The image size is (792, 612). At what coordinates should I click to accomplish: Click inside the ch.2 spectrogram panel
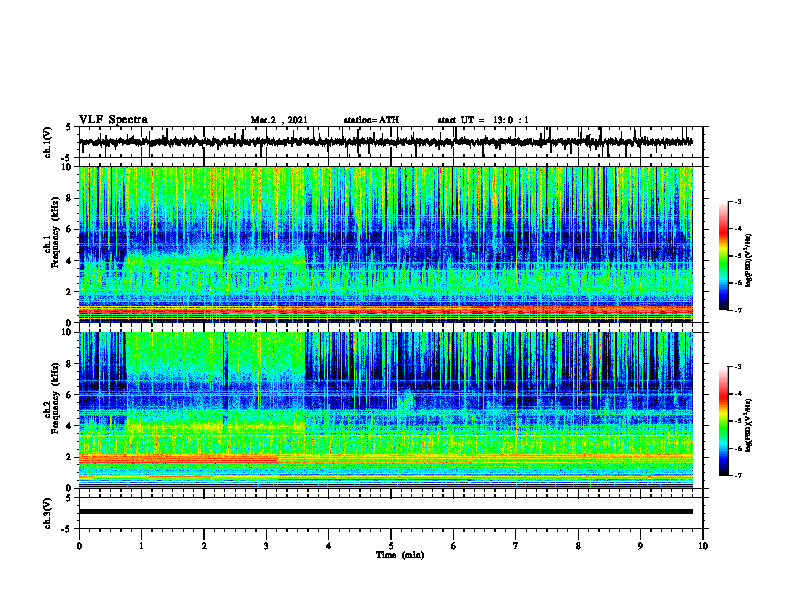[386, 410]
